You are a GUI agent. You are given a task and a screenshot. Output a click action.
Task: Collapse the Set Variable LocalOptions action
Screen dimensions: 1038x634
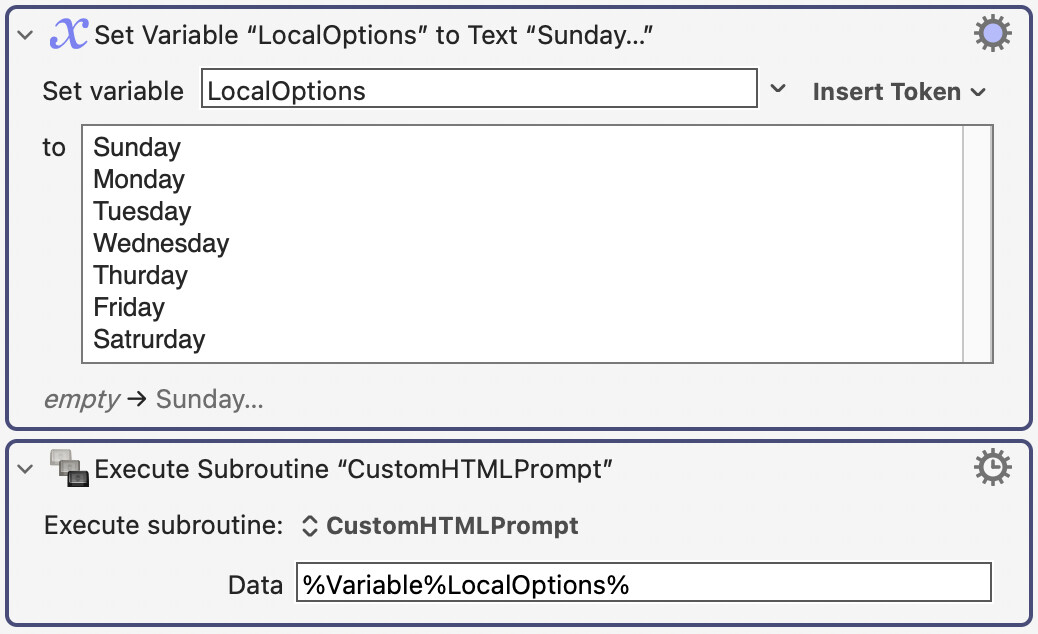pos(25,35)
